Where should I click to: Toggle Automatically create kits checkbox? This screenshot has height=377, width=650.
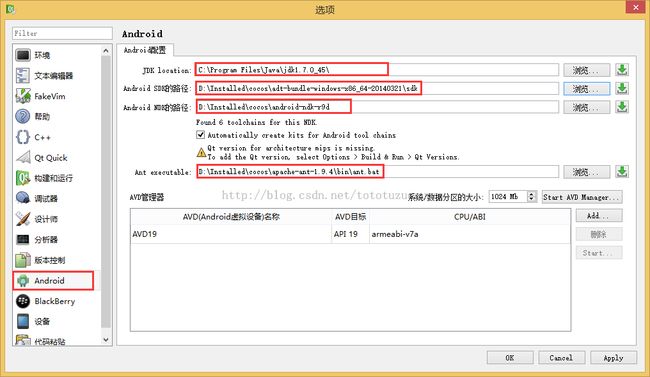[x=201, y=135]
